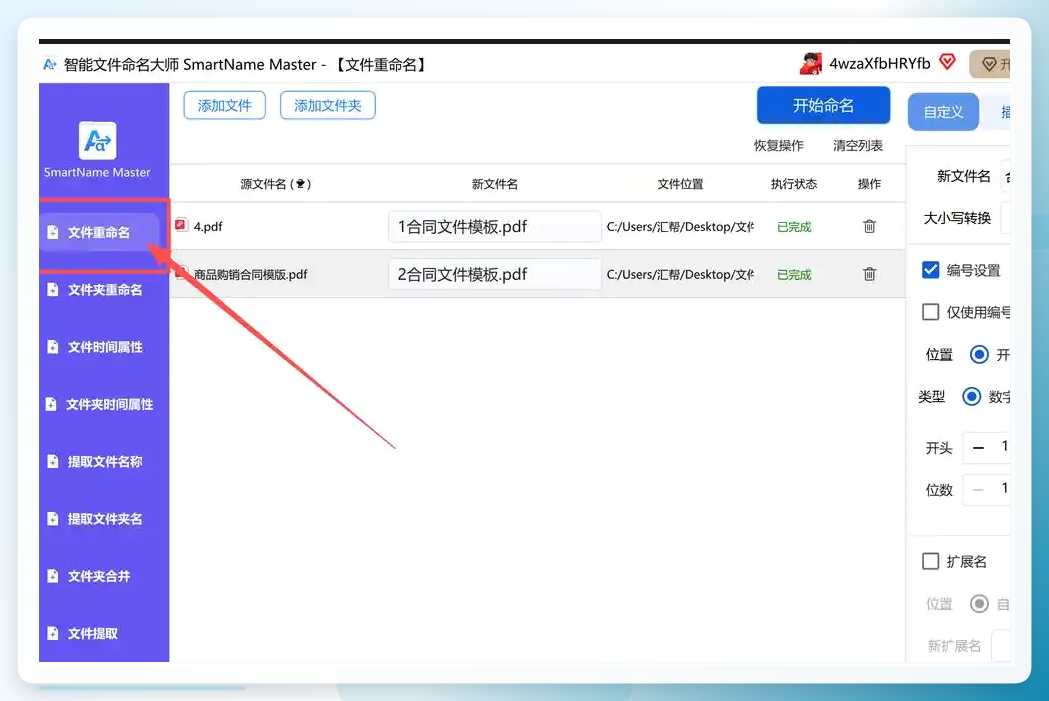Image resolution: width=1049 pixels, height=701 pixels.
Task: Click the PDF icon beside 4.pdf
Action: click(x=181, y=225)
